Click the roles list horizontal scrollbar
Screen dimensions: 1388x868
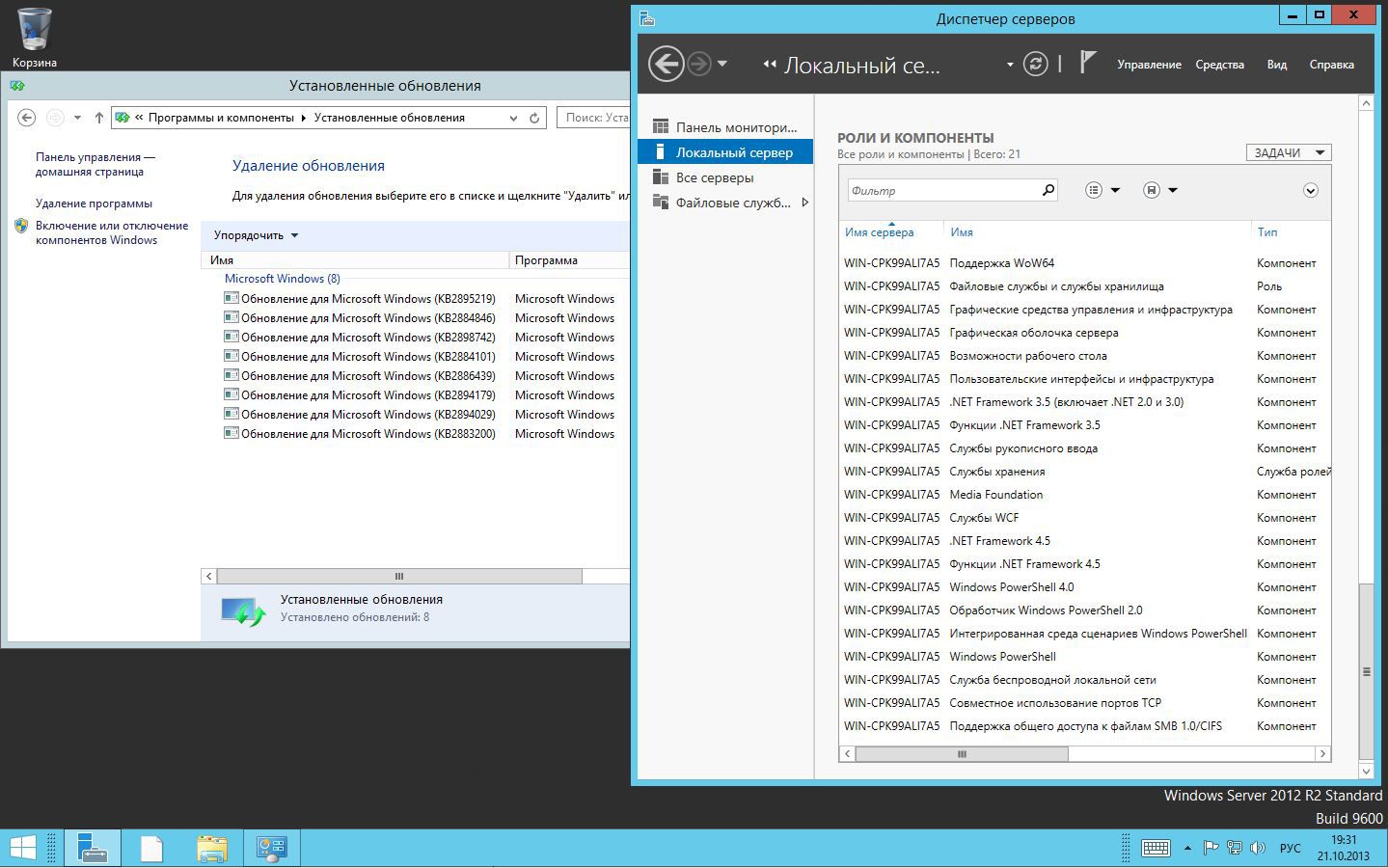click(961, 753)
